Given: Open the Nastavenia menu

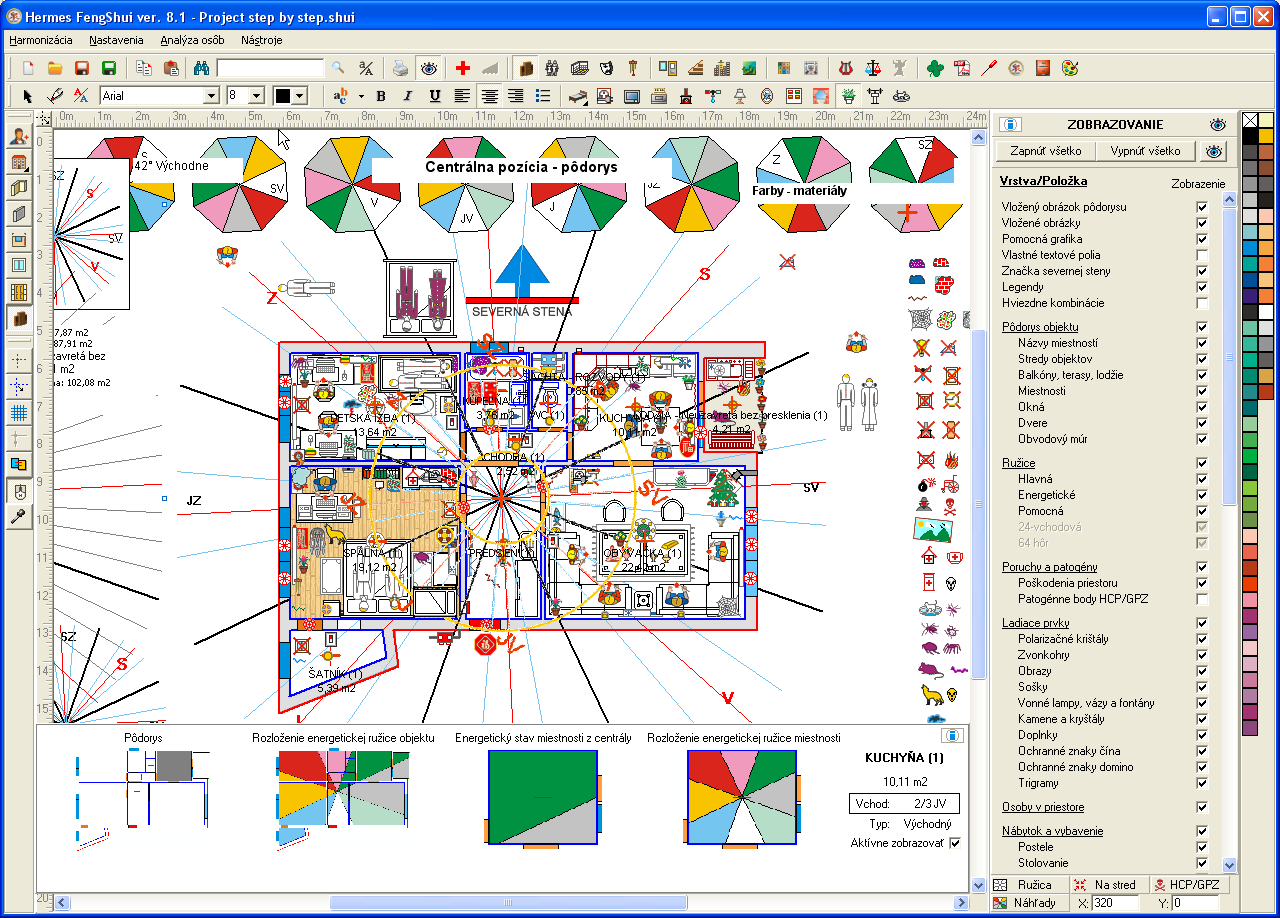Looking at the screenshot, I should click(x=115, y=41).
